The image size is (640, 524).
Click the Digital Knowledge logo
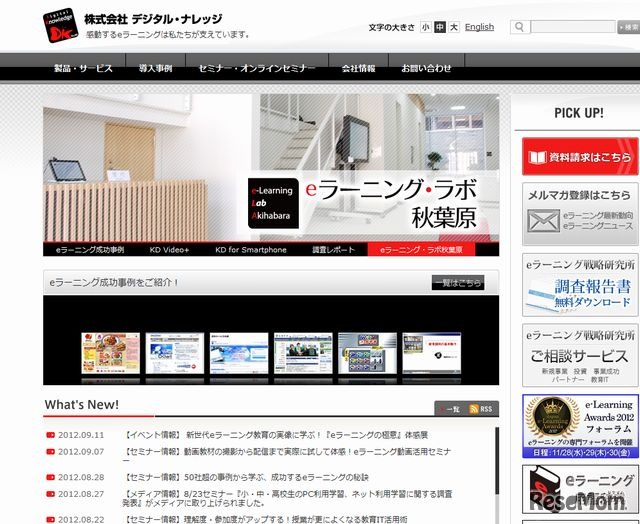pos(60,26)
